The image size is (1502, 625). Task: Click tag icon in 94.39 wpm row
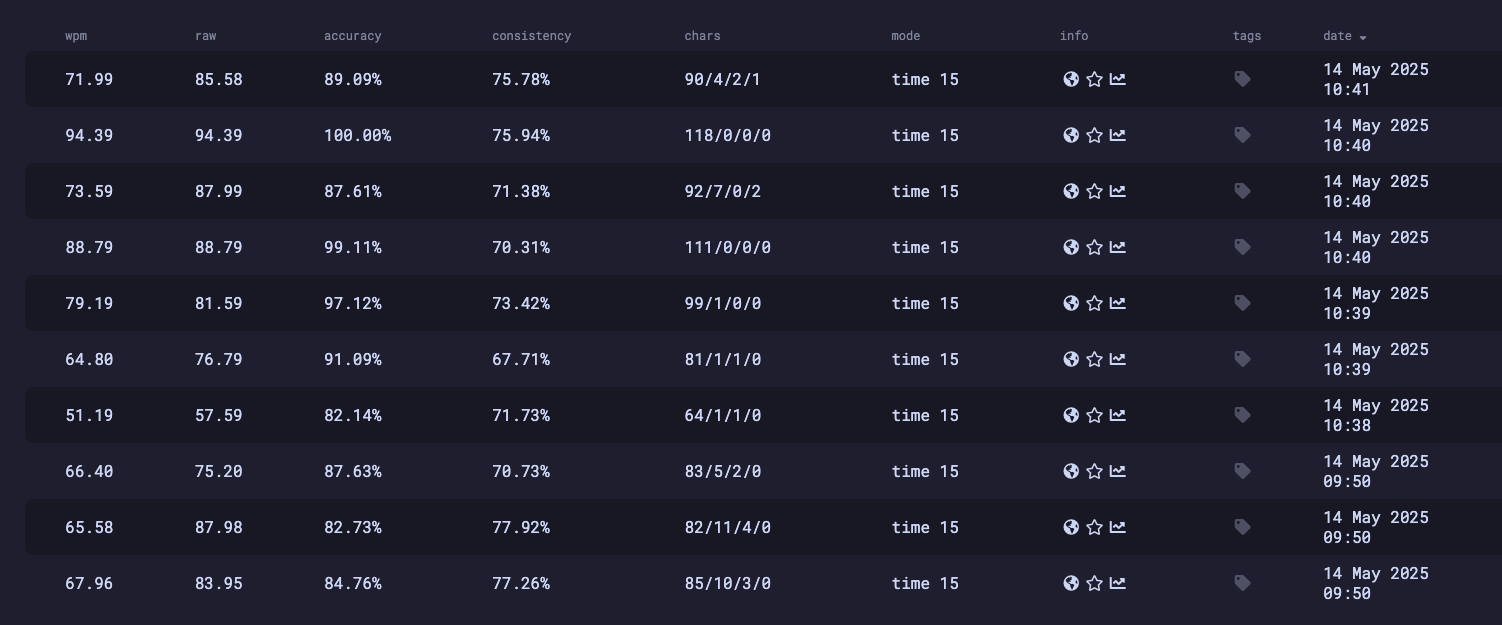[x=1242, y=135]
